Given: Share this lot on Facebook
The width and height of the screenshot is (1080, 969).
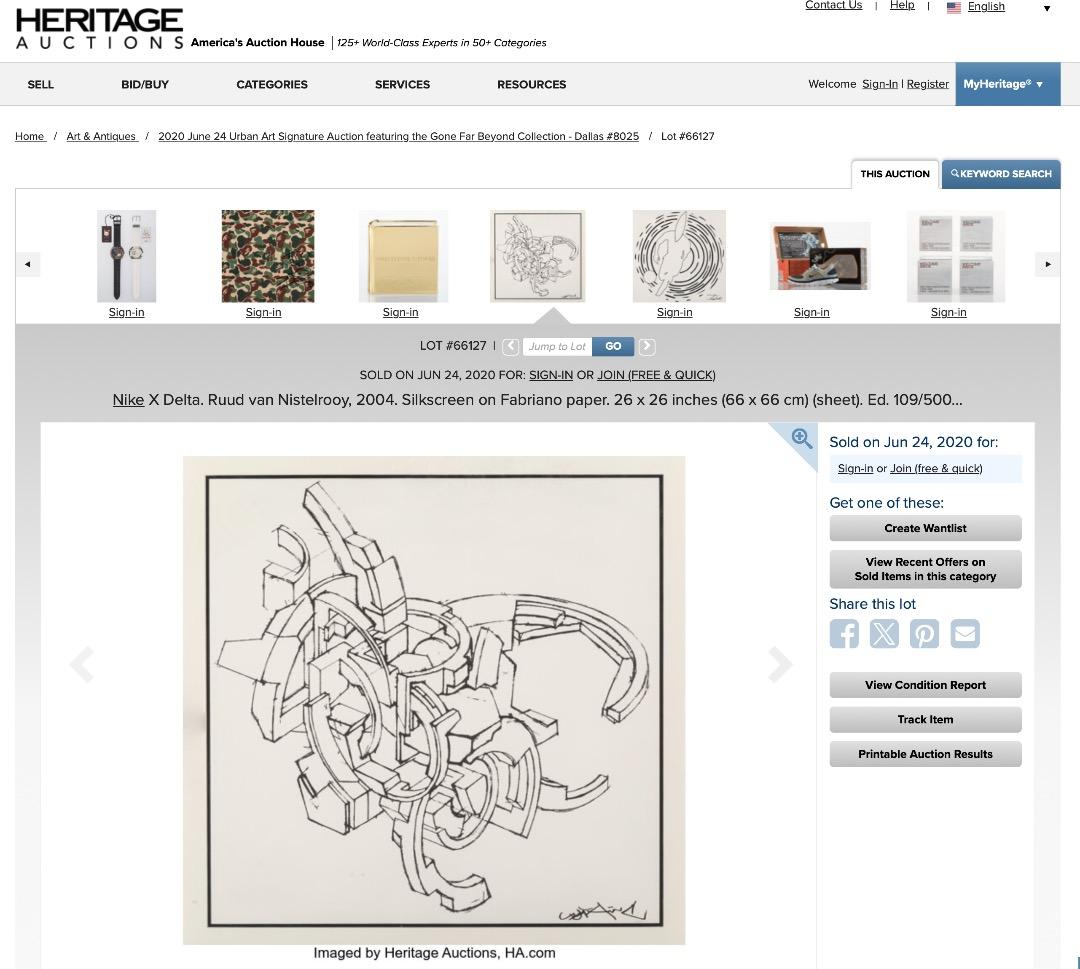Looking at the screenshot, I should point(844,634).
